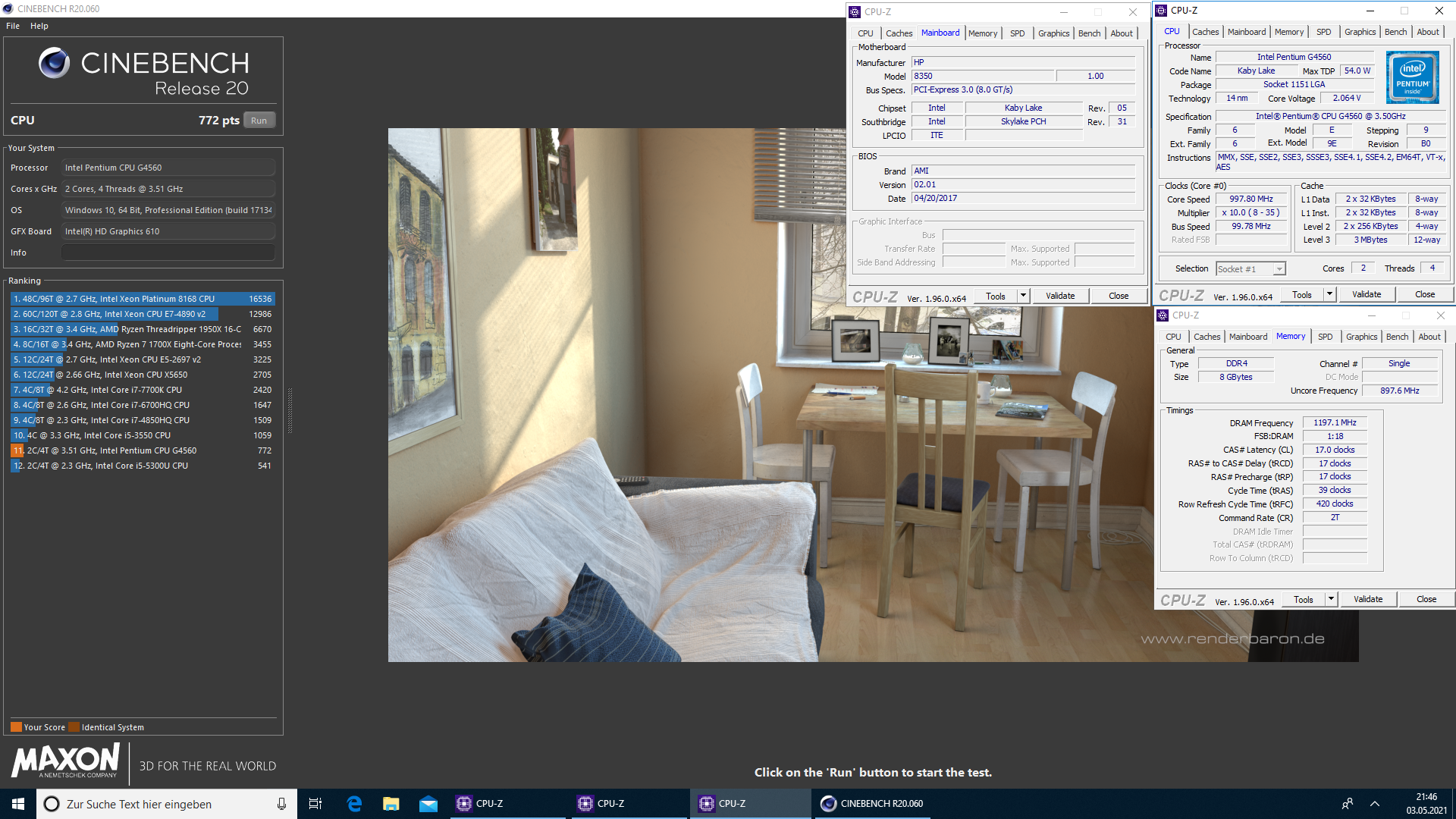Open the Tools dropdown arrow in CPU tab window
Viewport: 1456px width, 819px height.
[x=1329, y=294]
